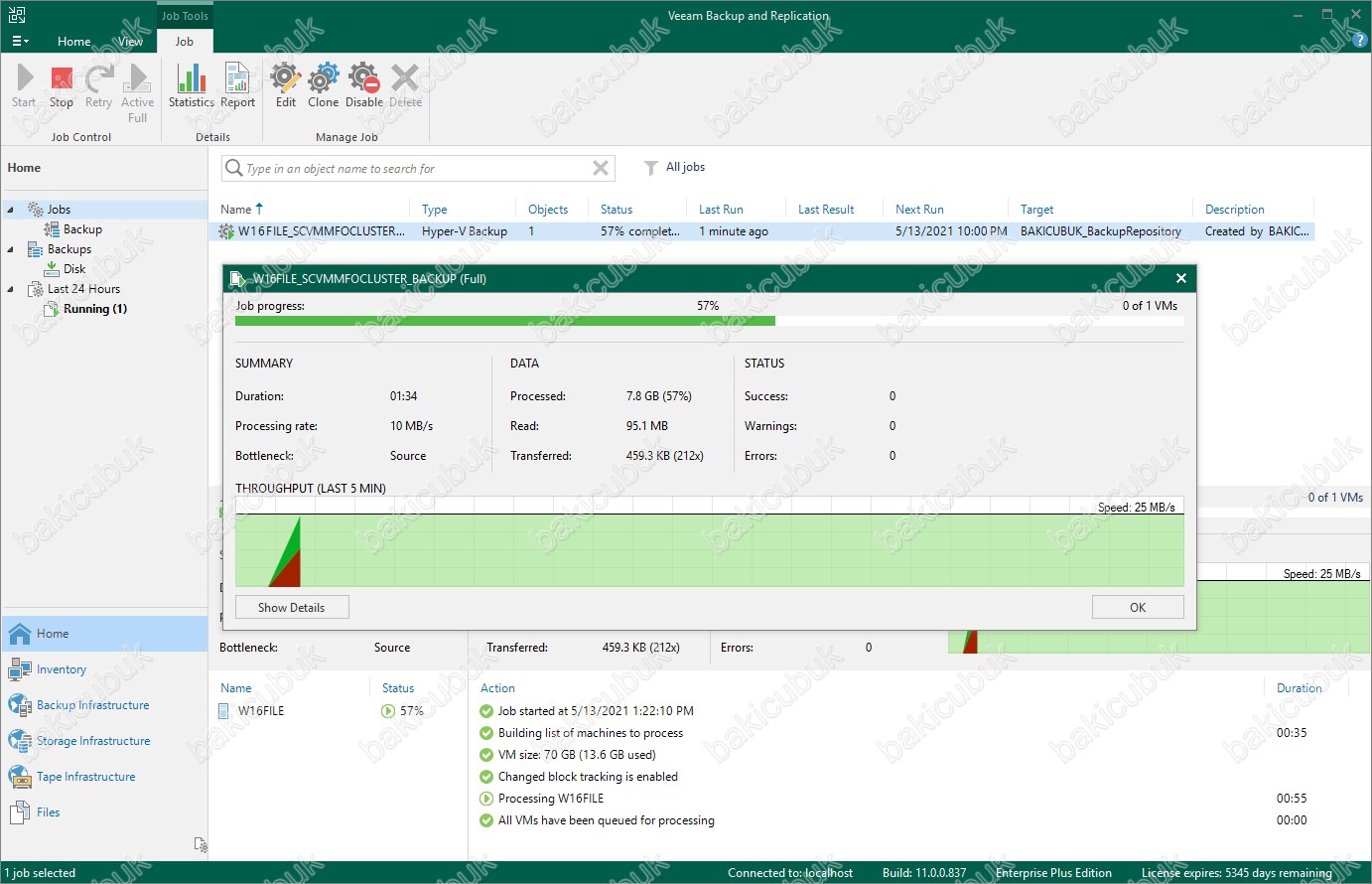Viewport: 1372px width, 884px height.
Task: Click 'All VMs have been queued' entry
Action: pos(607,820)
